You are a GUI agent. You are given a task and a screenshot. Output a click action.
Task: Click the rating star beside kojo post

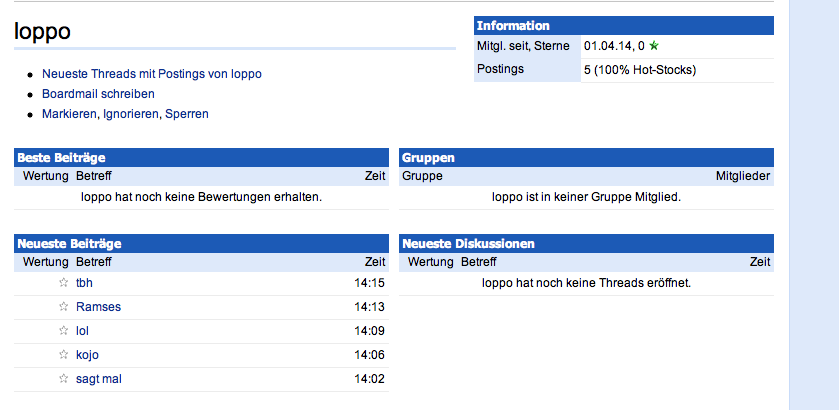(64, 355)
